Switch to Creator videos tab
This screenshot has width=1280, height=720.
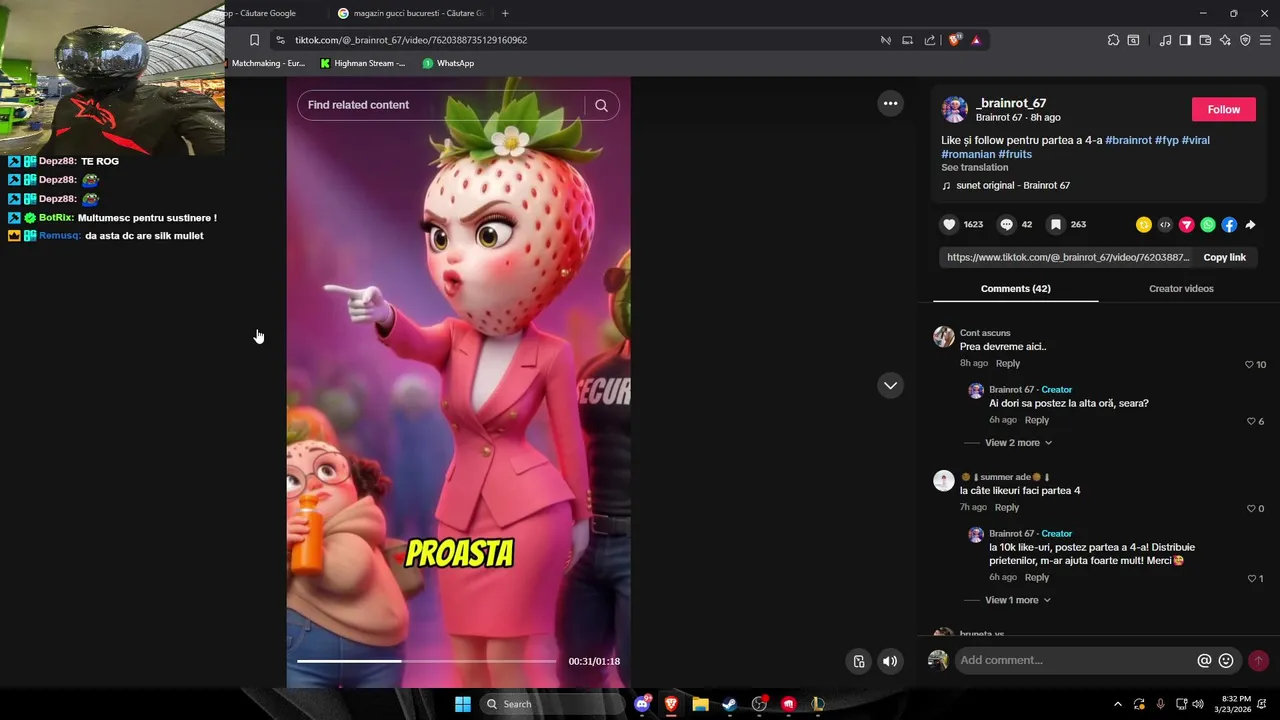coord(1181,289)
